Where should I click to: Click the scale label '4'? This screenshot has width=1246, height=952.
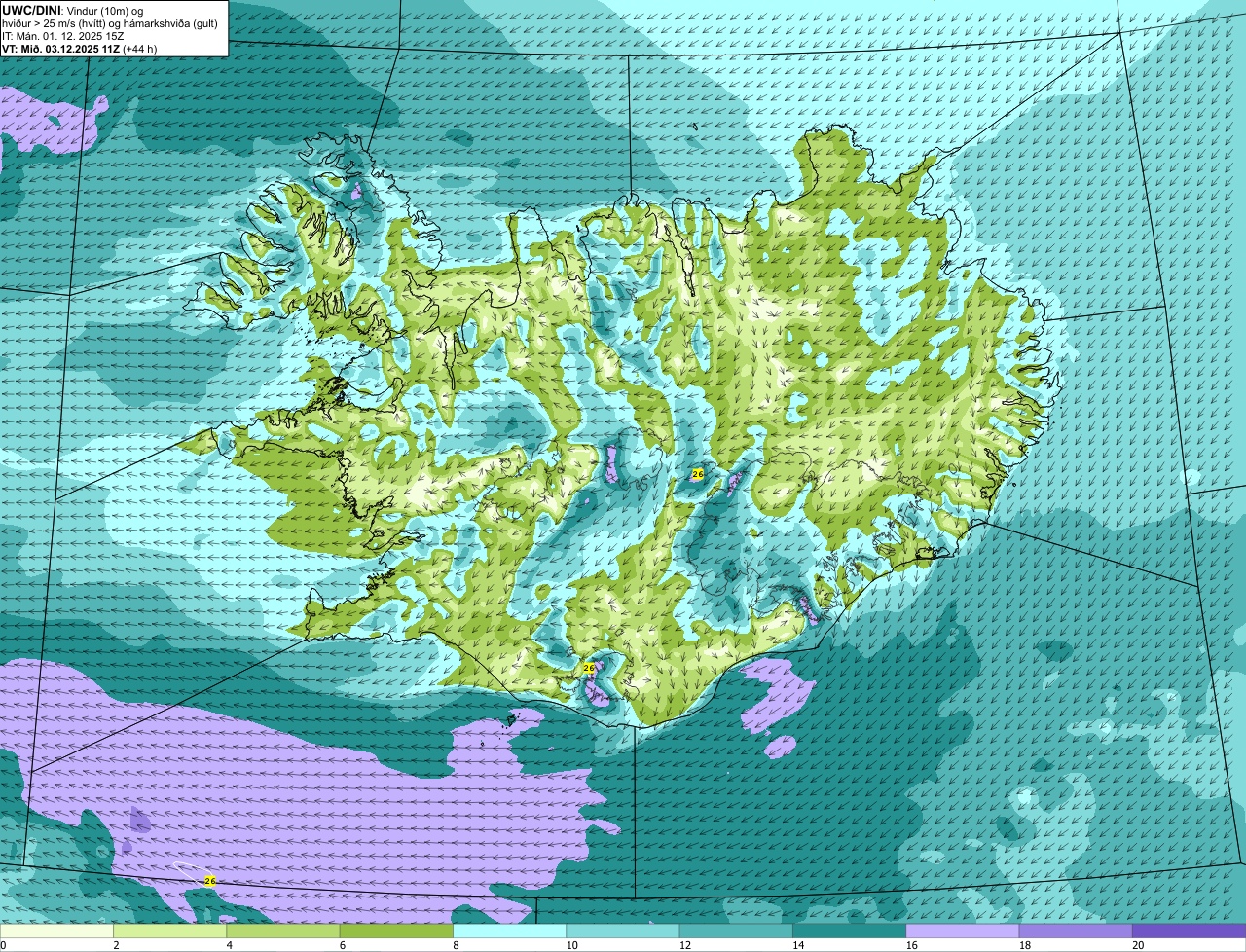229,945
